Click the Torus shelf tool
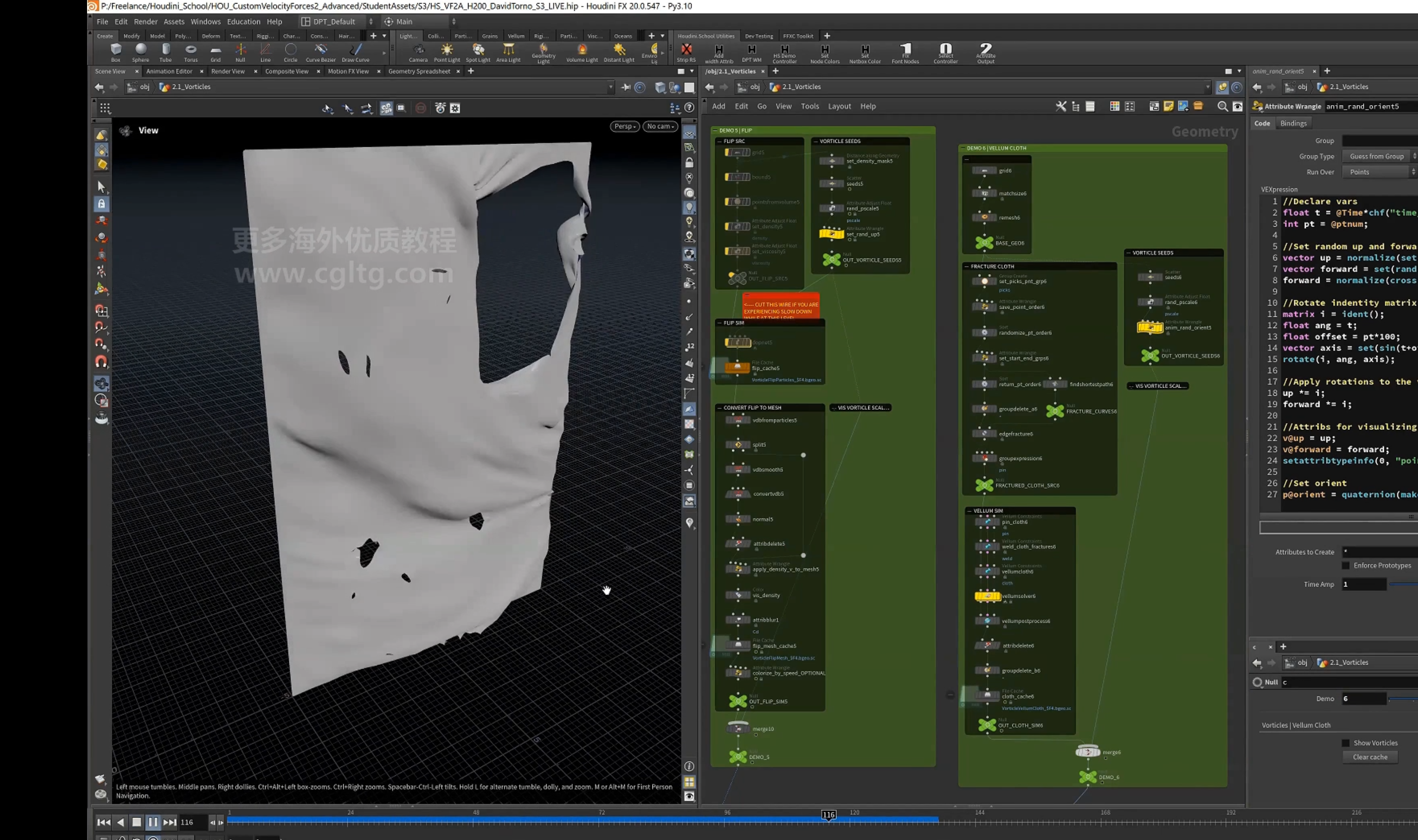The height and width of the screenshot is (840, 1418). pos(191,52)
